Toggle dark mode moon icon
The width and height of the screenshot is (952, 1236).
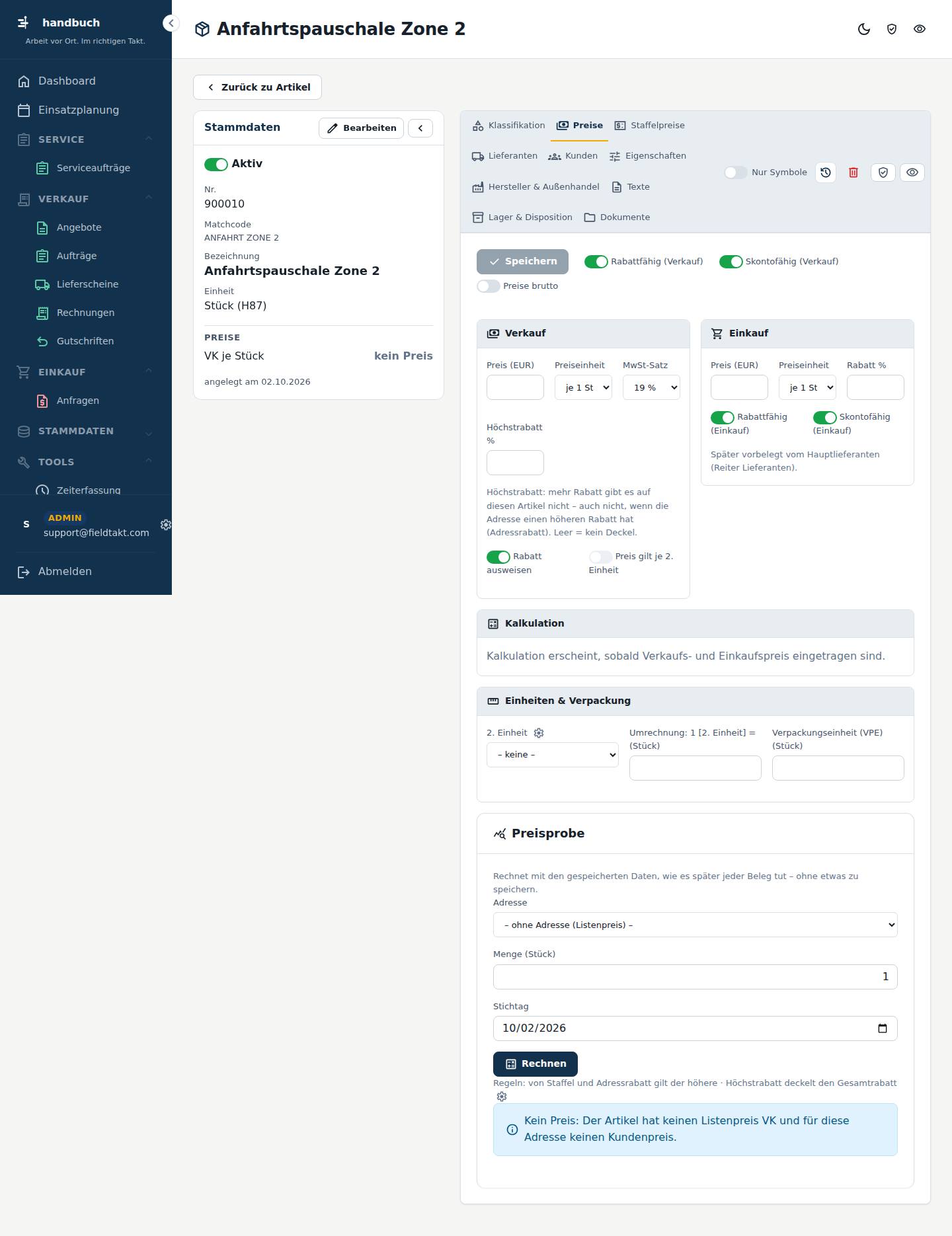pyautogui.click(x=864, y=29)
